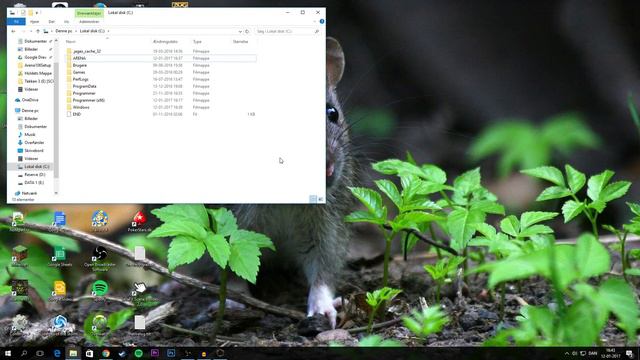Open Microsoft Edge from the taskbar

[x=57, y=353]
